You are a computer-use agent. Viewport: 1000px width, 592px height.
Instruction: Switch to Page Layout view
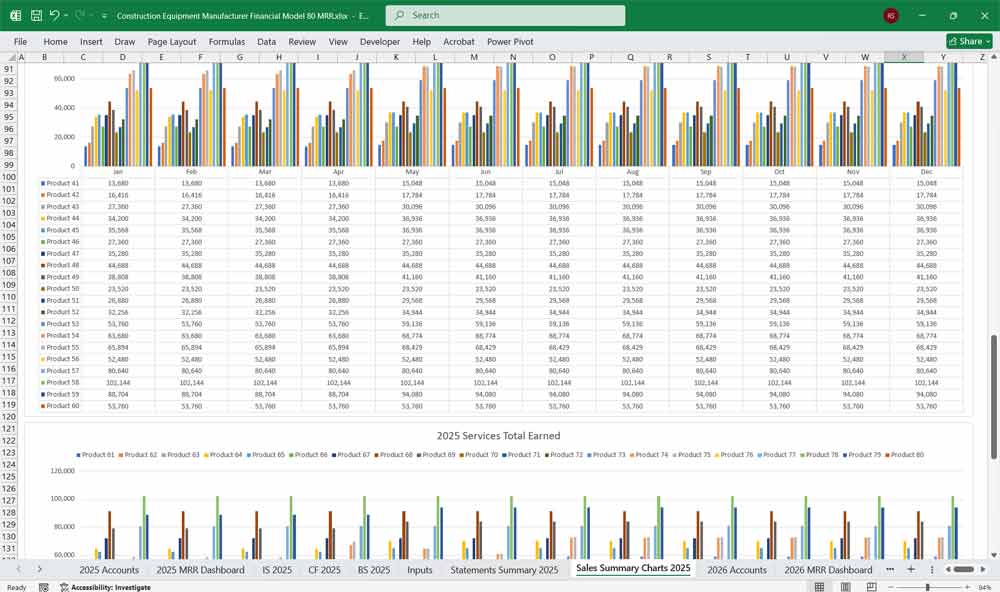click(x=847, y=587)
